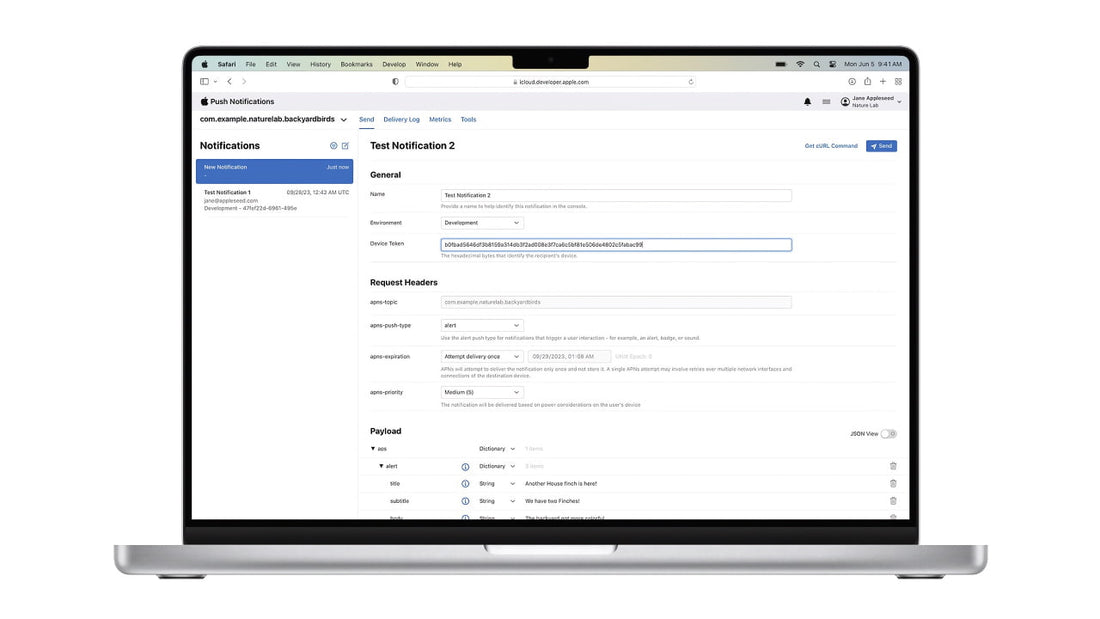Click the Wi-Fi status icon
The image size is (1100, 619).
(800, 64)
